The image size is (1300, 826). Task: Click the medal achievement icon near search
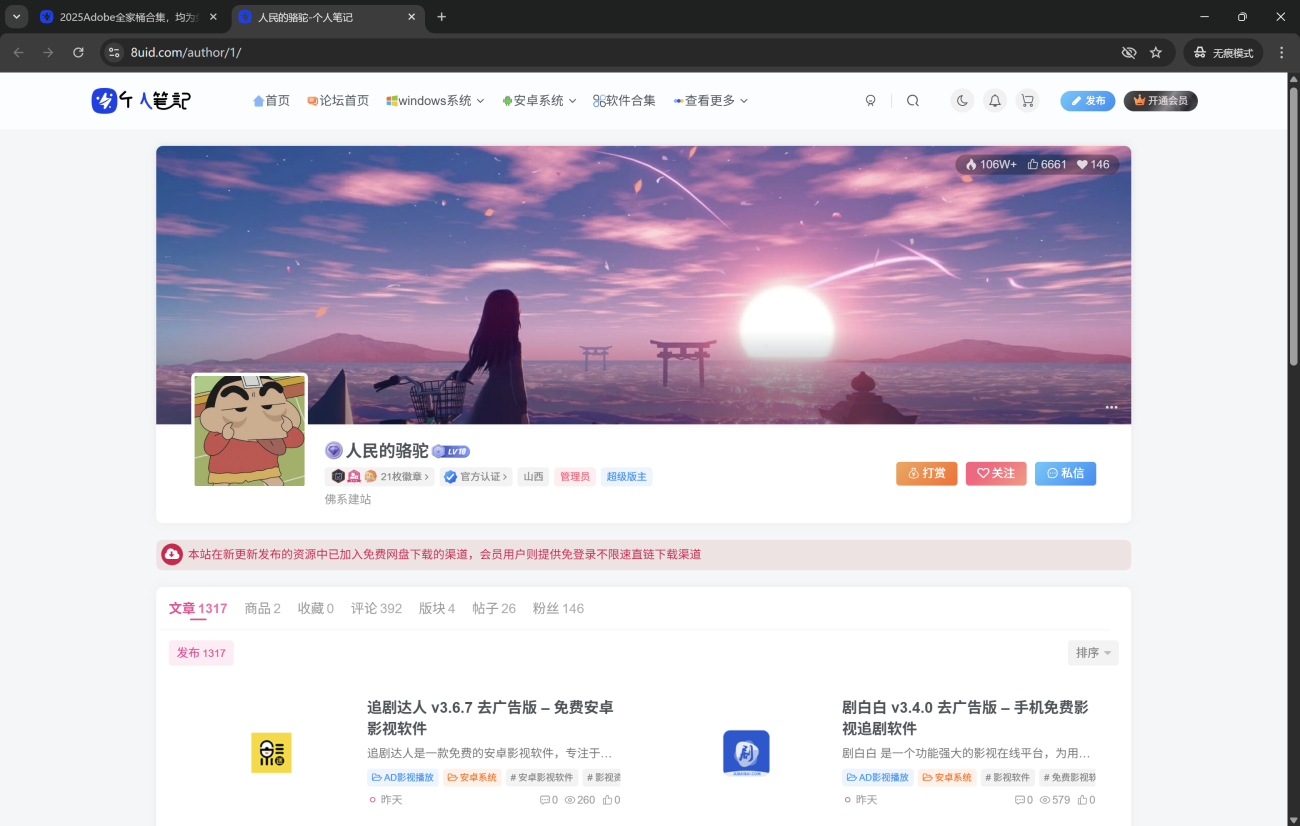(870, 100)
